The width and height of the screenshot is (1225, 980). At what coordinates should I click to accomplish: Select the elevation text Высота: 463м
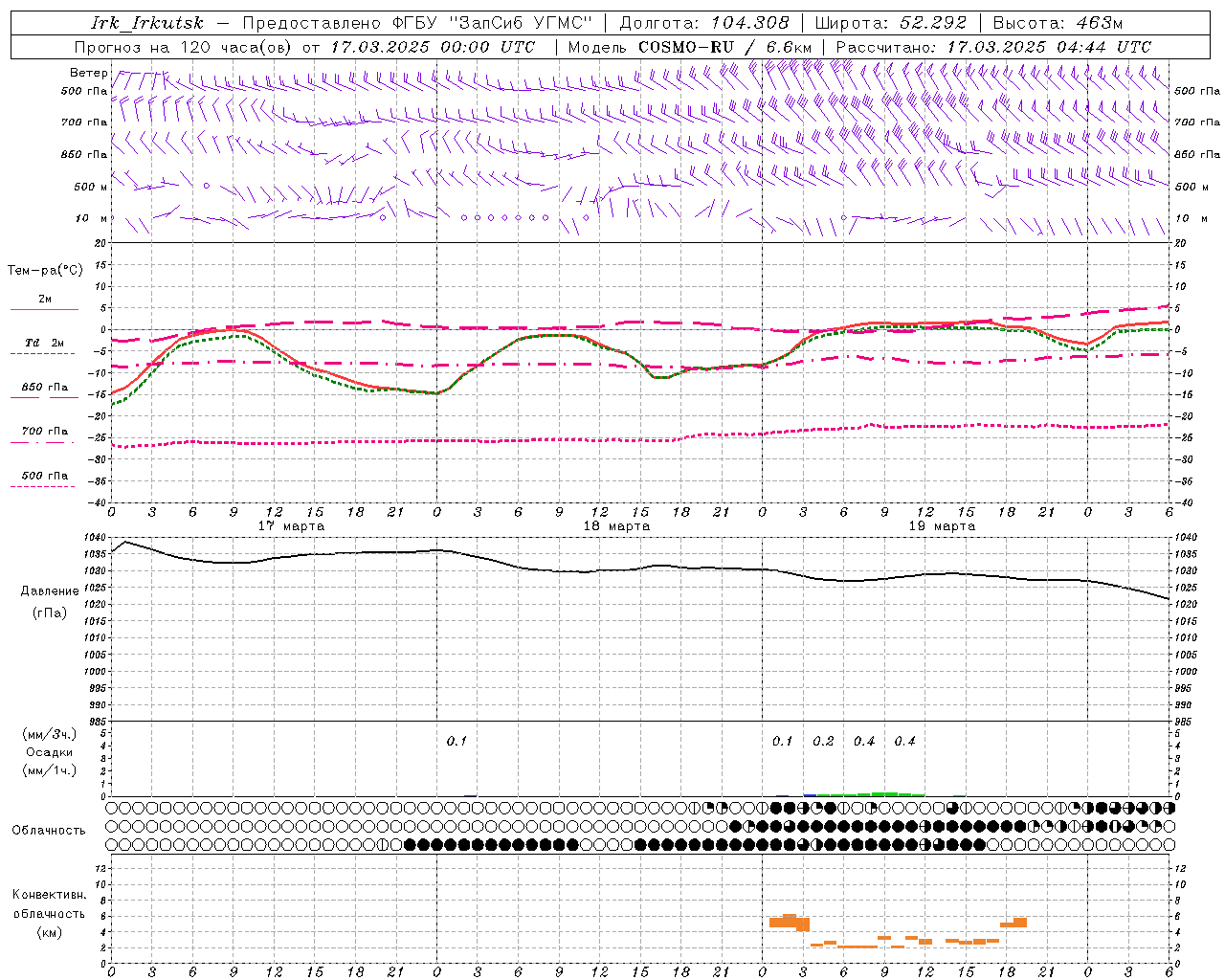(x=1058, y=23)
